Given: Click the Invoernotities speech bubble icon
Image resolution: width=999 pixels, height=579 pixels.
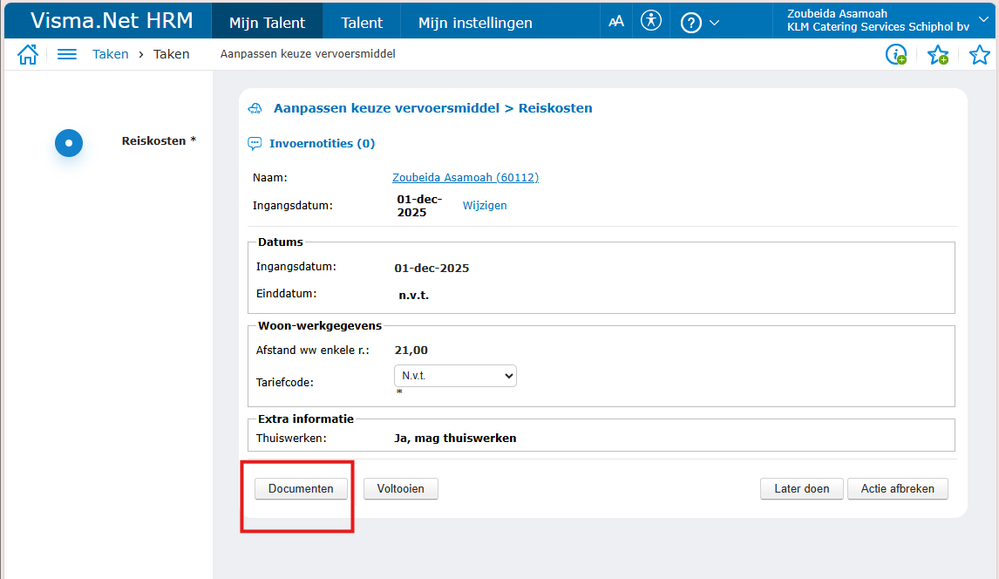Looking at the screenshot, I should [255, 144].
